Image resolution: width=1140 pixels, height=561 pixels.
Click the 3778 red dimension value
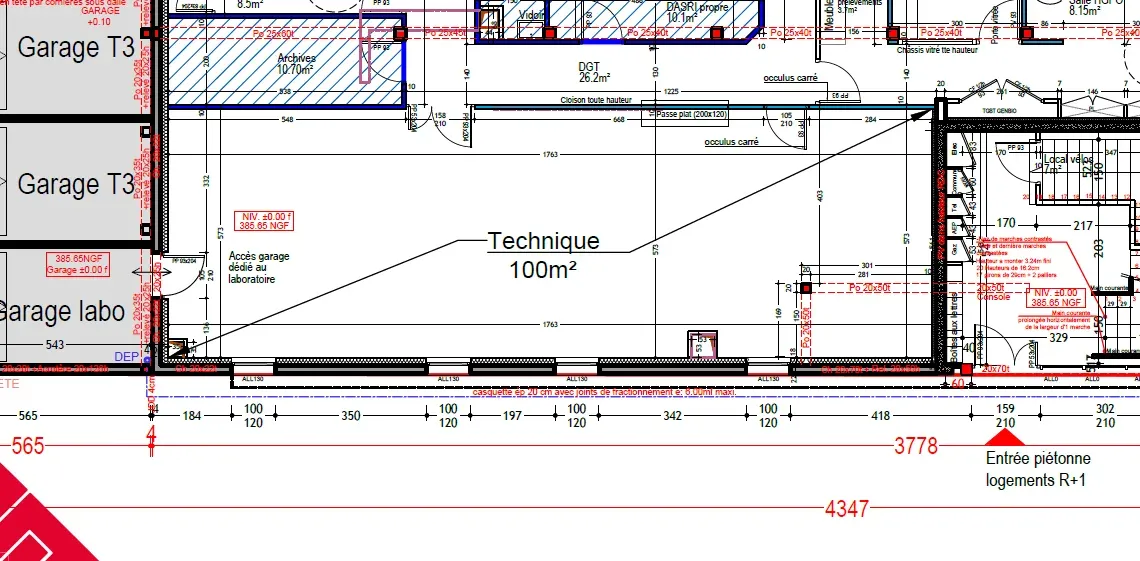click(916, 445)
